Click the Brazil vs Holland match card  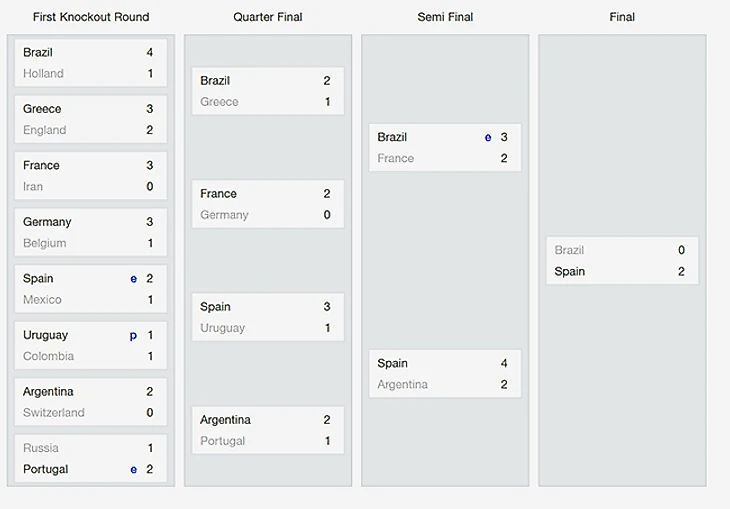[x=90, y=63]
